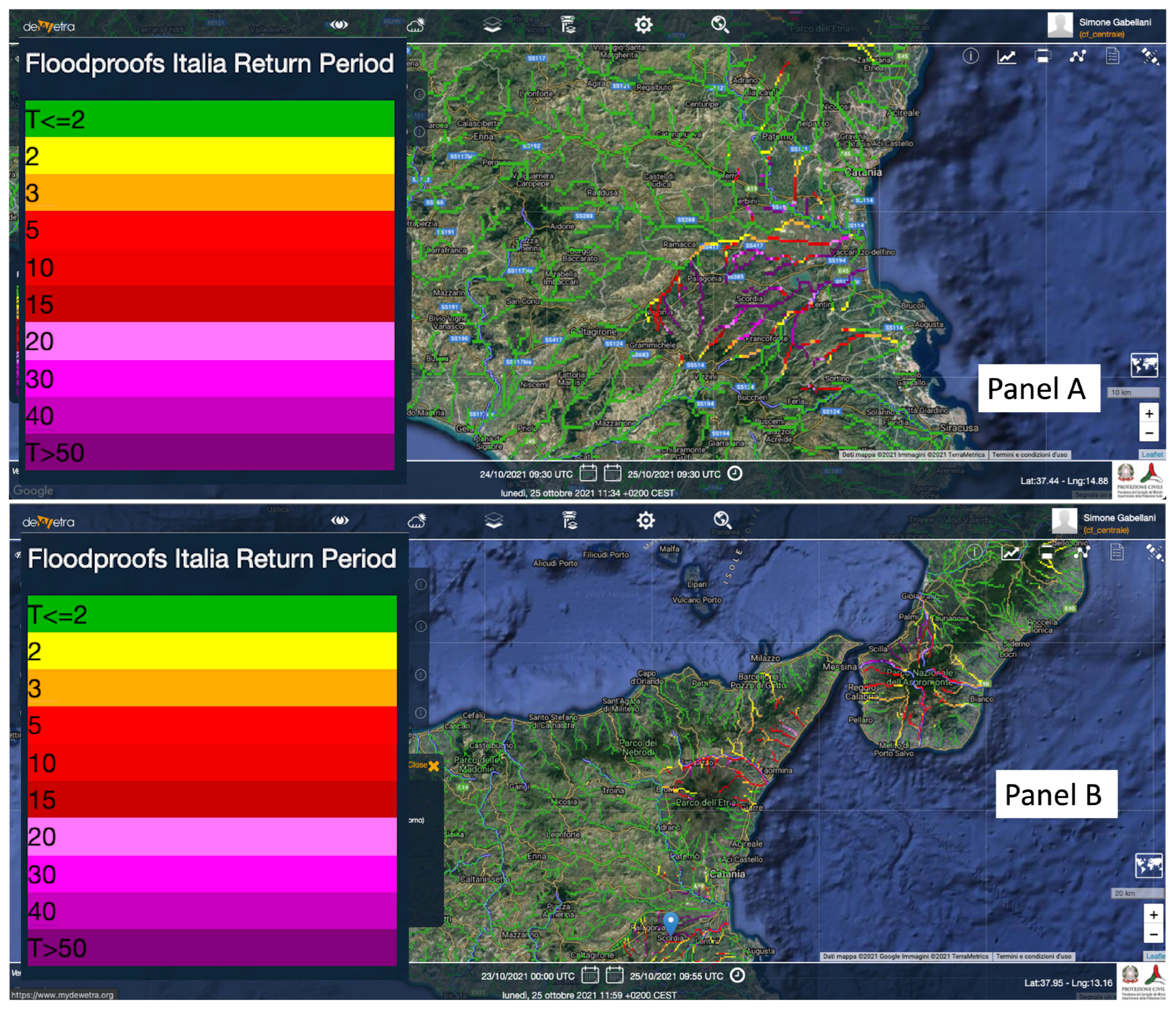Click the Messina label on Panel B map
Viewport: 1176px width, 1015px height.
pyautogui.click(x=839, y=667)
